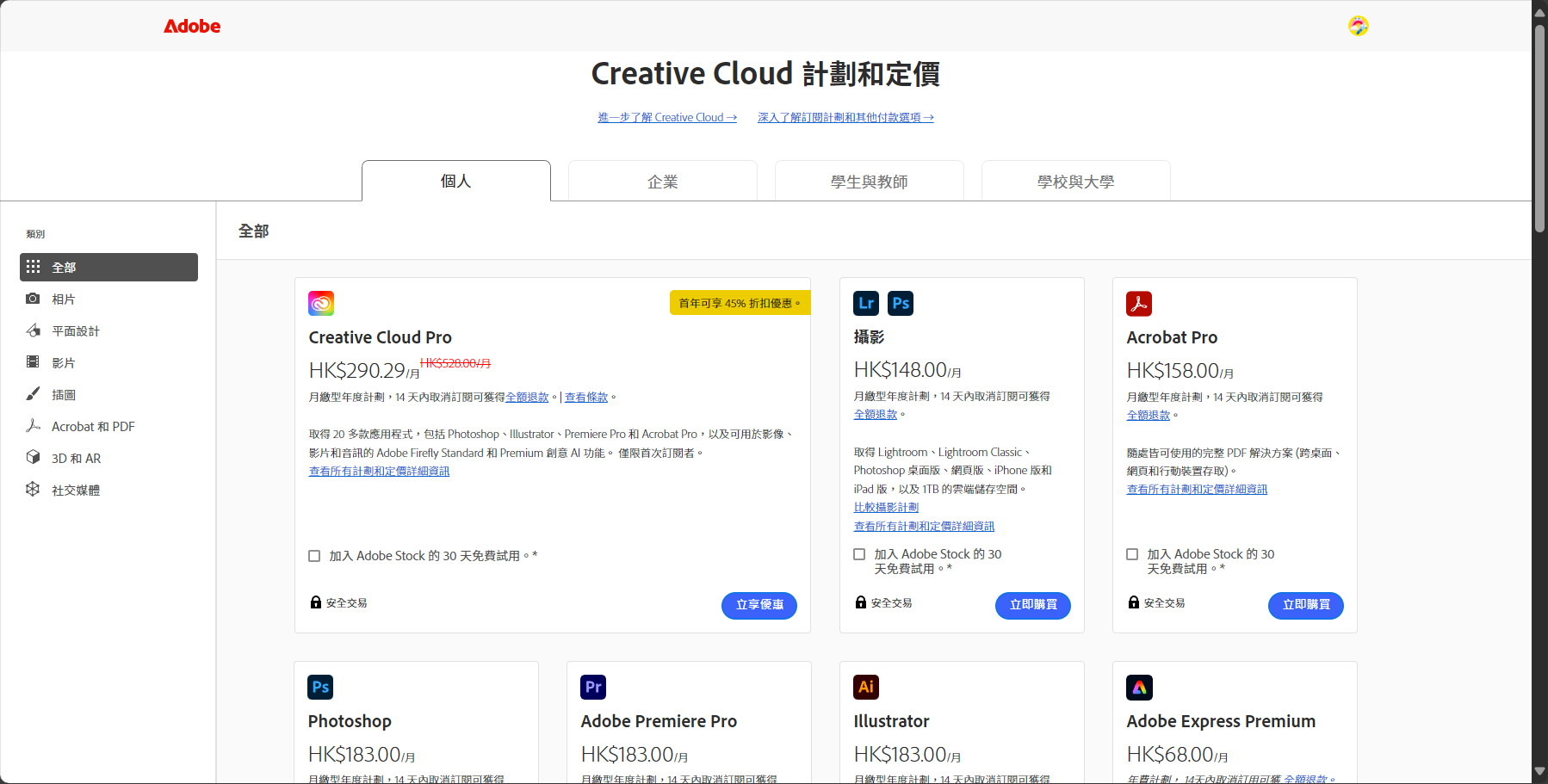
Task: Click the lock icon on 攝影 card
Action: coord(861,602)
